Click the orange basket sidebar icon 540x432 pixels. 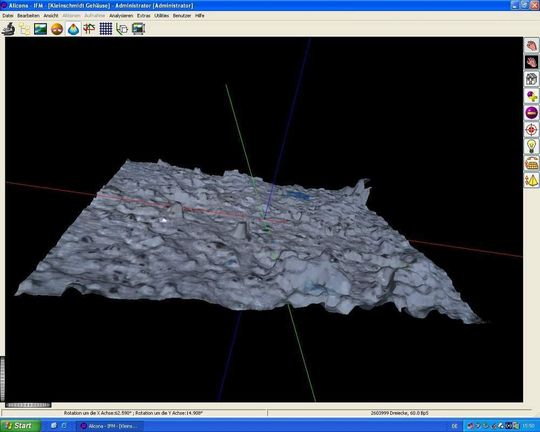tap(531, 163)
